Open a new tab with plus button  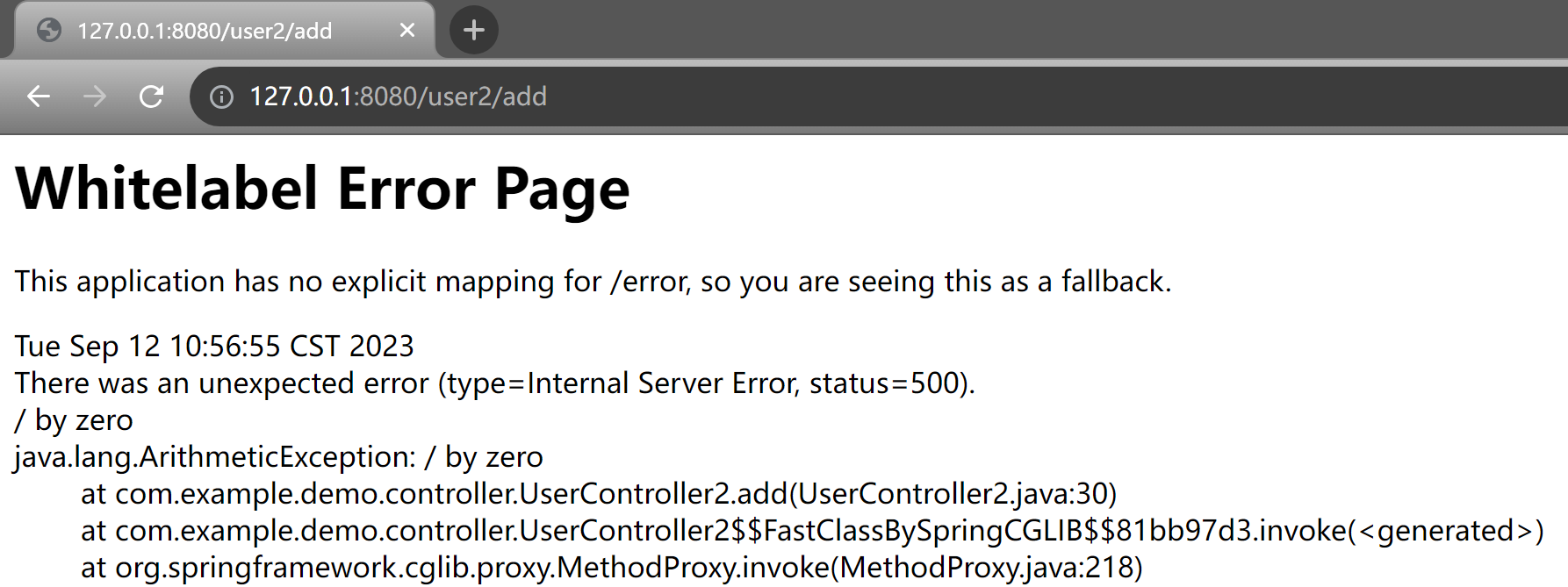tap(474, 30)
